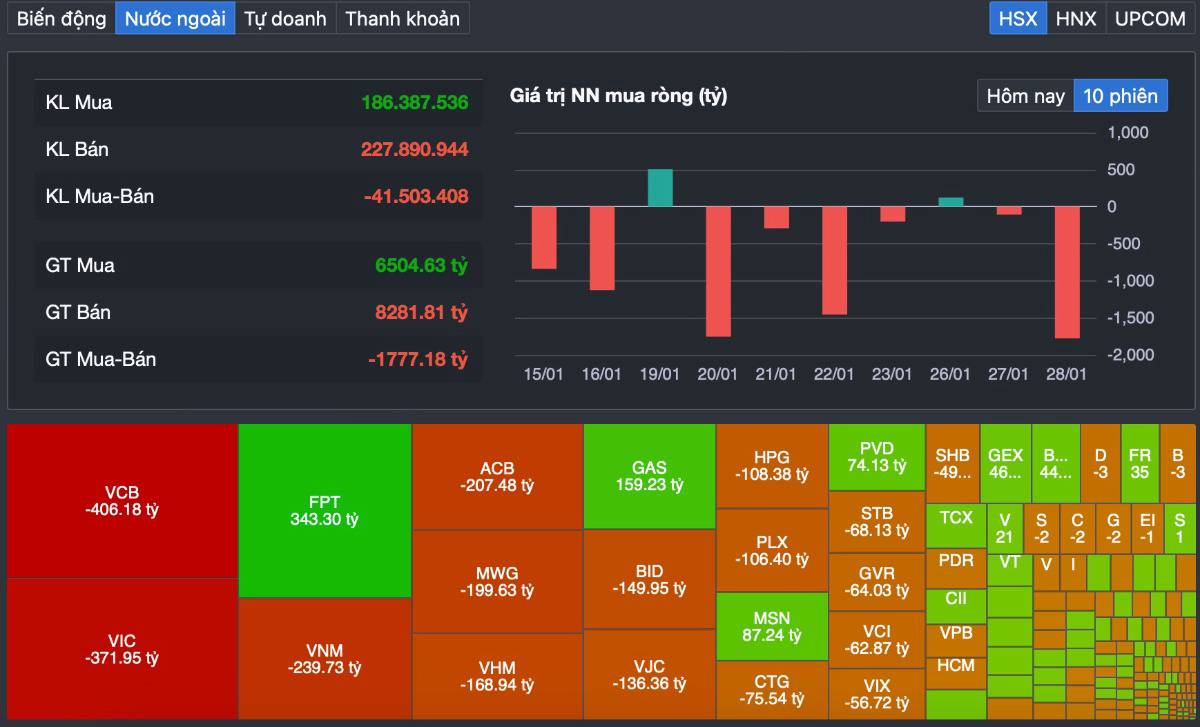1200x727 pixels.
Task: Click the VIC -371.95 tỷ tile
Action: coord(122,649)
